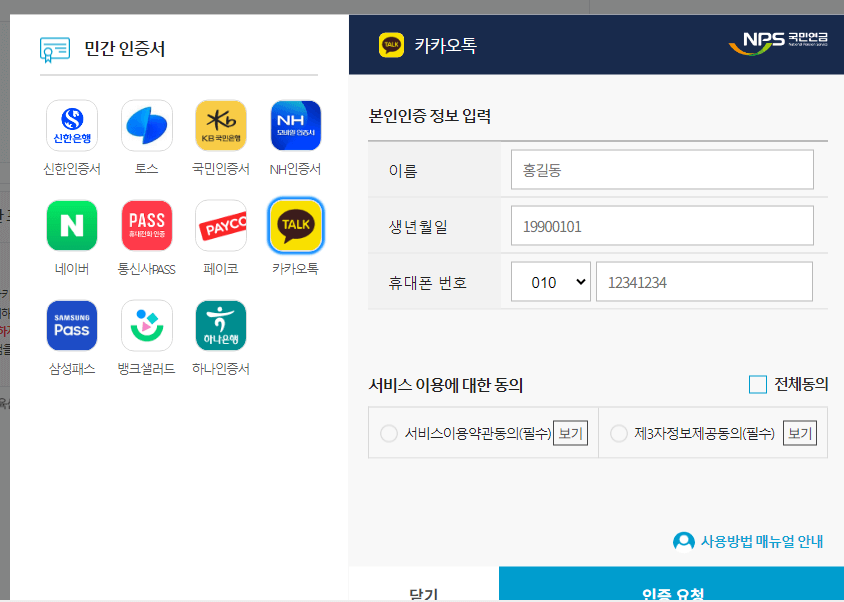844x602 pixels.
Task: Select the PAYCO (페이코) icon
Action: click(x=220, y=225)
